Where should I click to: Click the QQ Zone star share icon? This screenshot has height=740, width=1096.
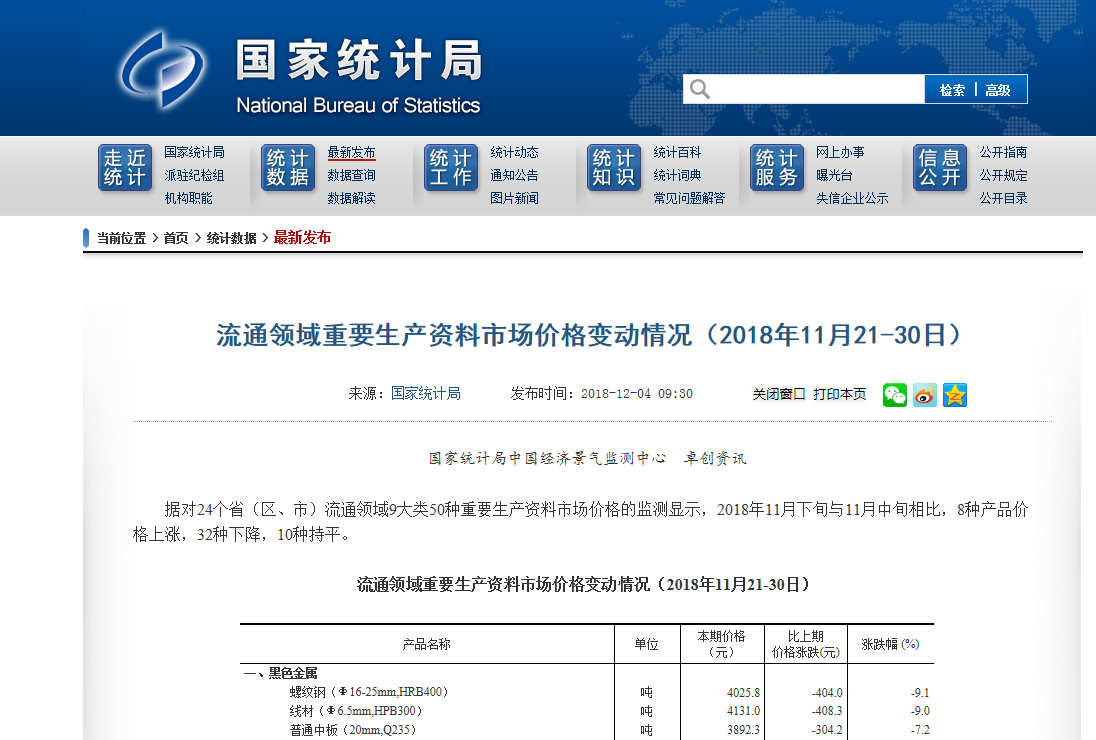[955, 395]
